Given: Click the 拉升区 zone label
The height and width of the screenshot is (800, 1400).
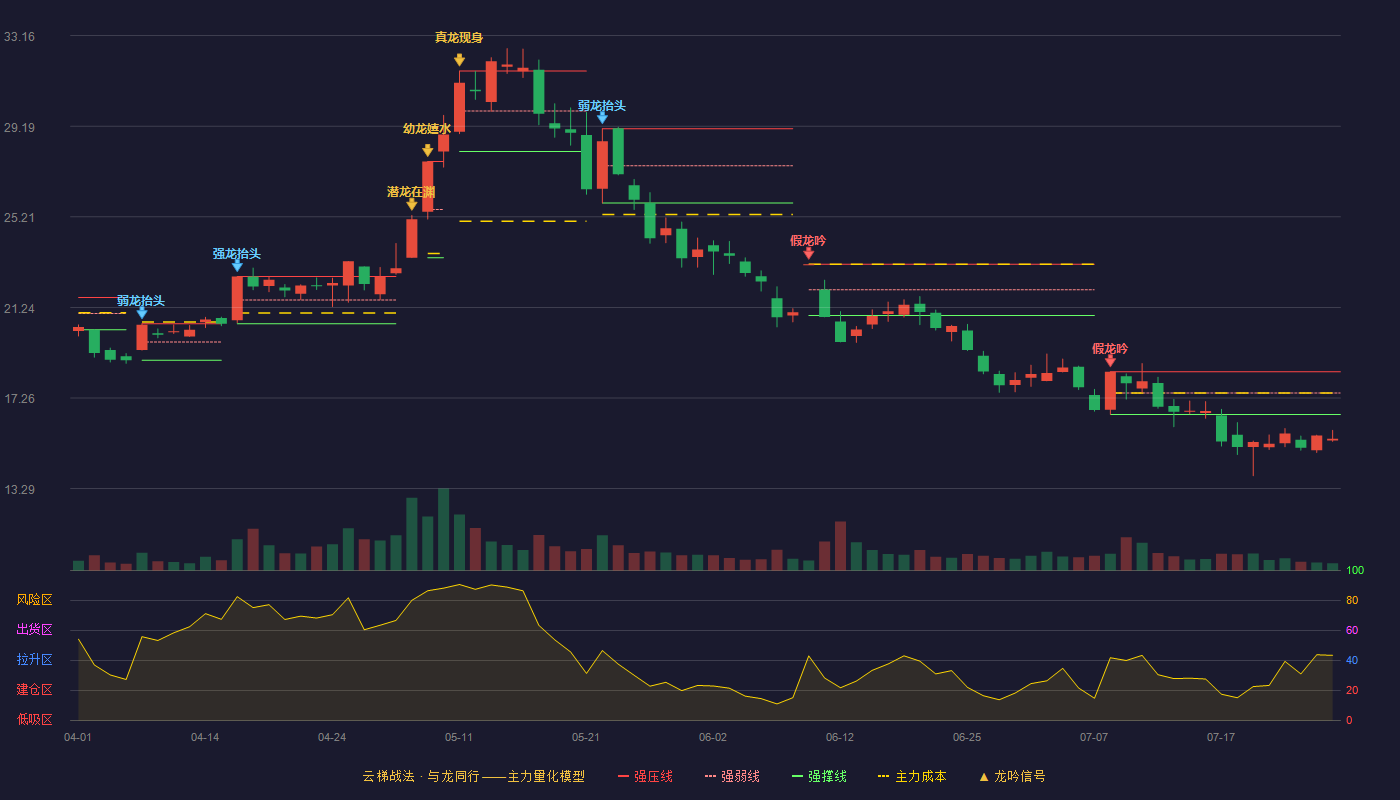Looking at the screenshot, I should click(34, 660).
